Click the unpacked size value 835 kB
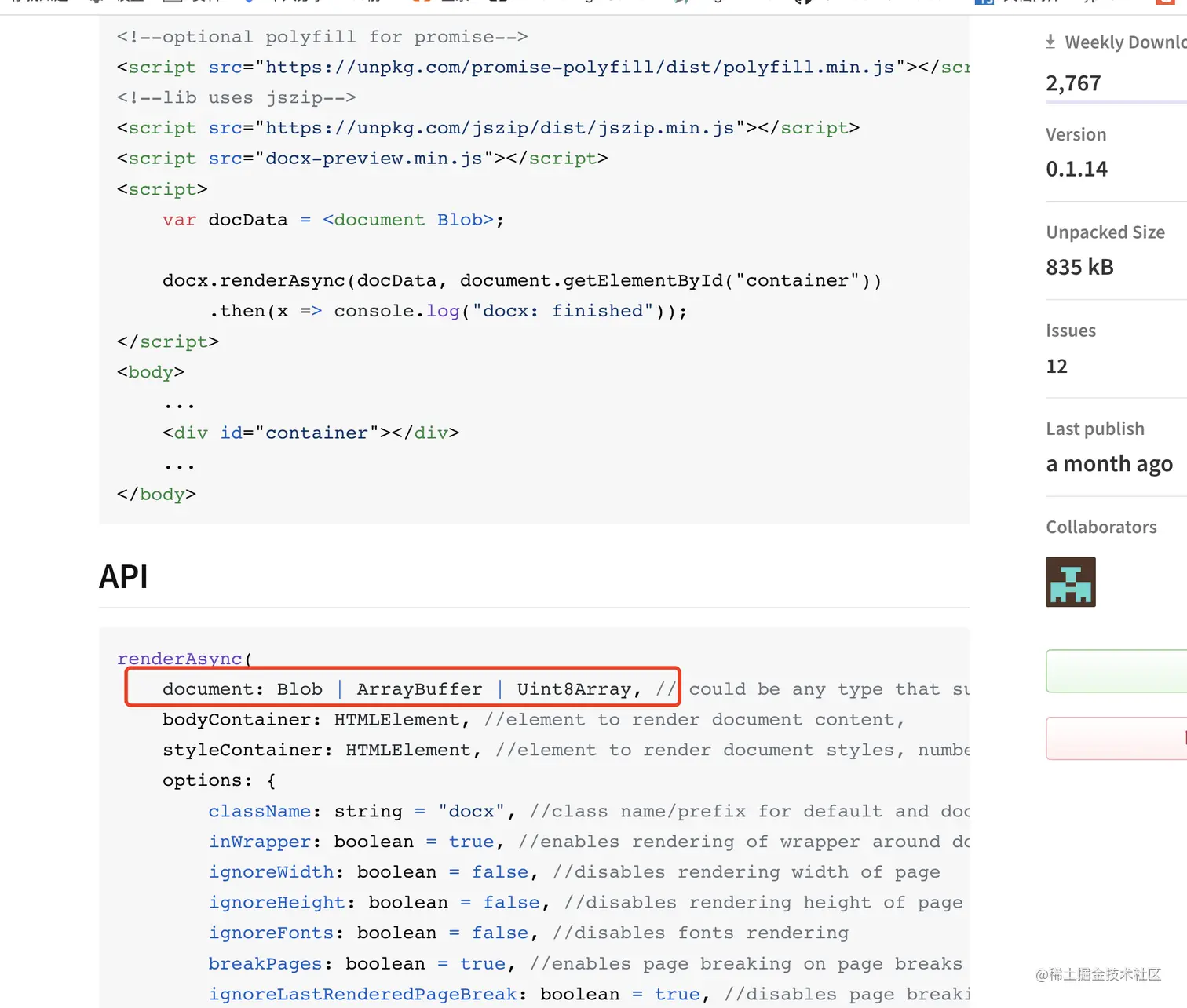Viewport: 1187px width, 1008px height. pyautogui.click(x=1079, y=267)
